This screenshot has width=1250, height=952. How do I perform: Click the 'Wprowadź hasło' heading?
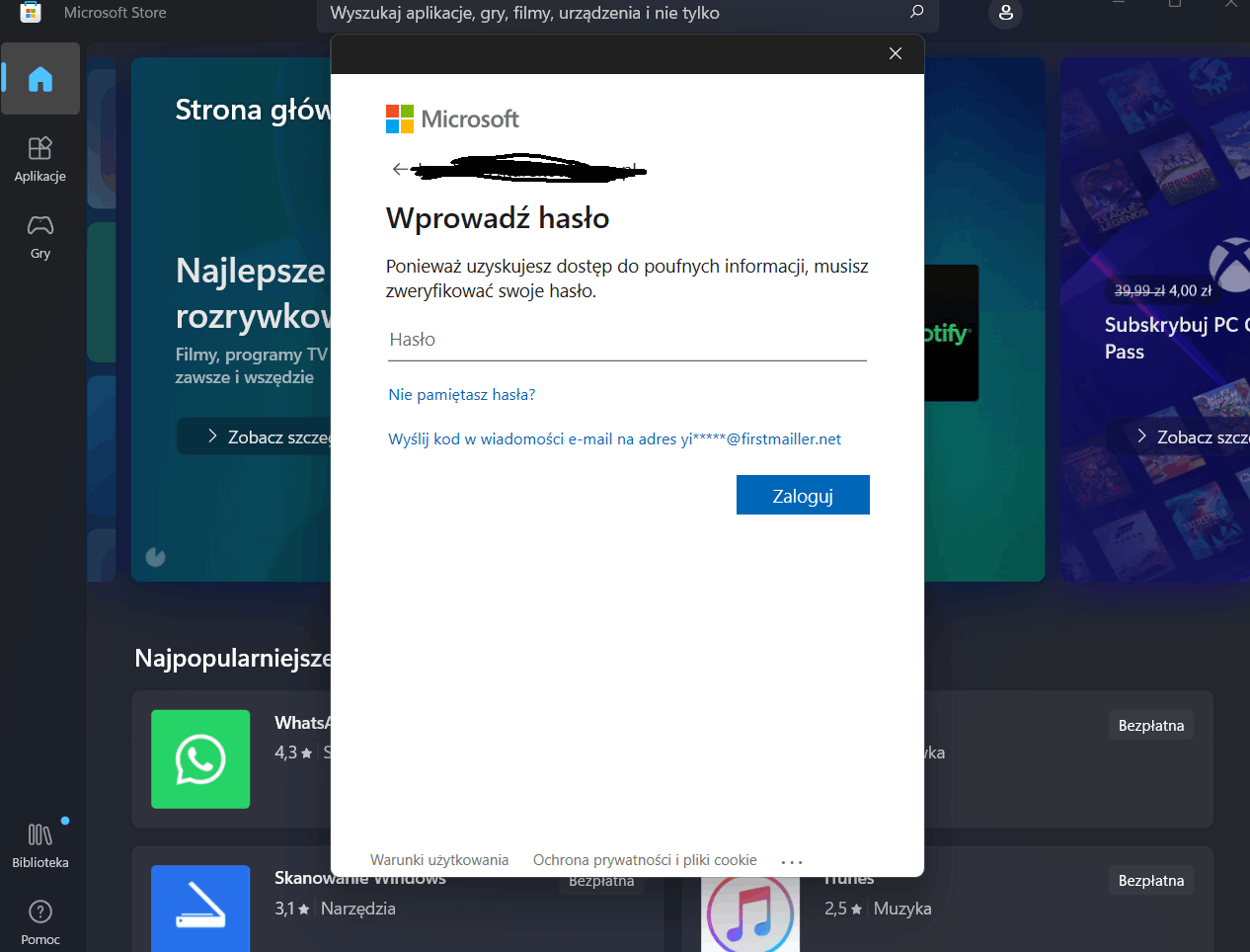[498, 218]
